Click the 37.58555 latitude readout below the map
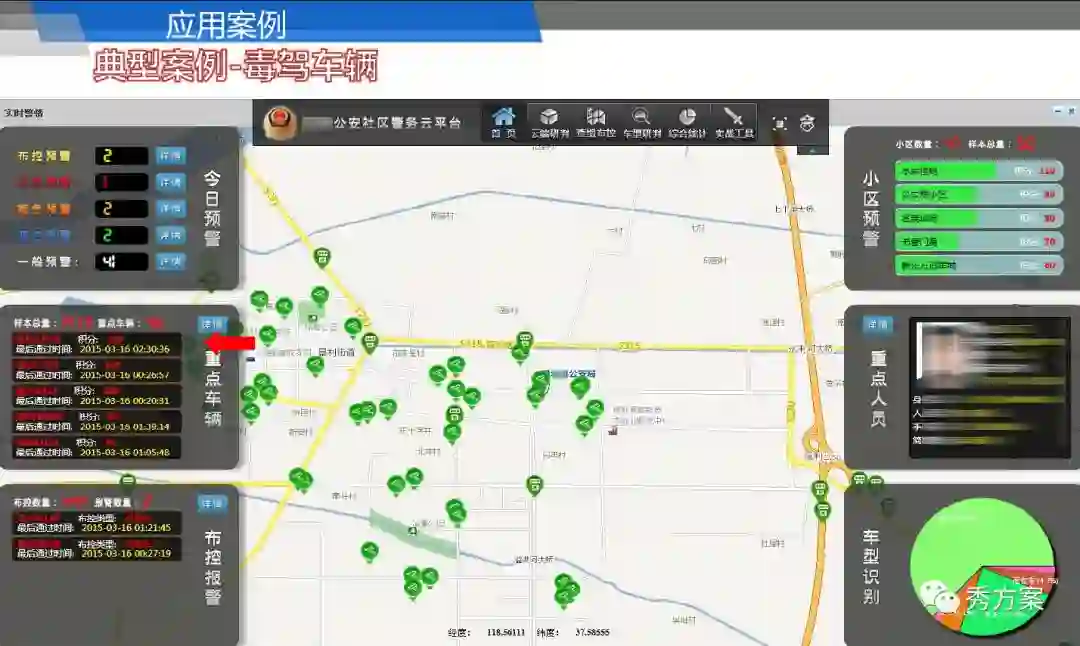This screenshot has width=1080, height=646. coord(592,632)
